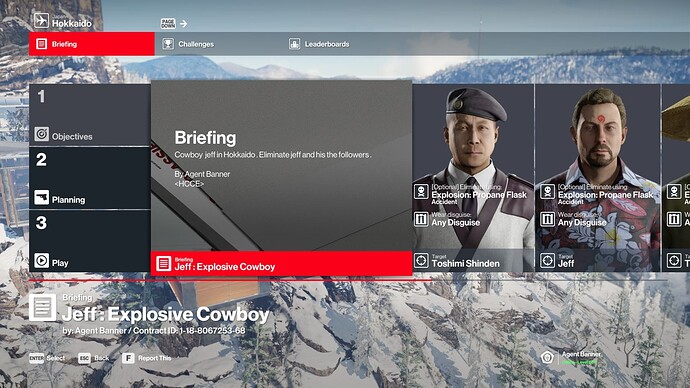Viewport: 690px width, 388px height.
Task: Open the Jeff : Explosive Cowboy briefing bar
Action: point(282,264)
